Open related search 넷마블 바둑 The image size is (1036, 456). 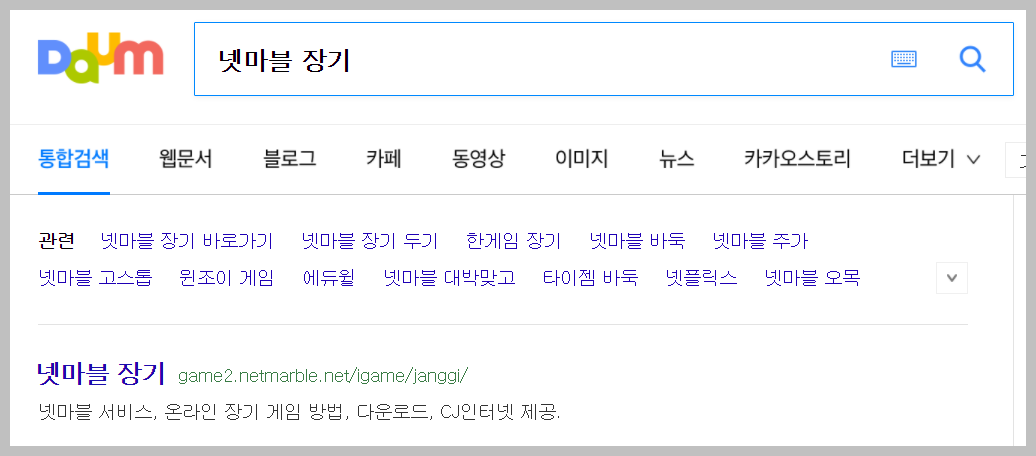pyautogui.click(x=637, y=241)
